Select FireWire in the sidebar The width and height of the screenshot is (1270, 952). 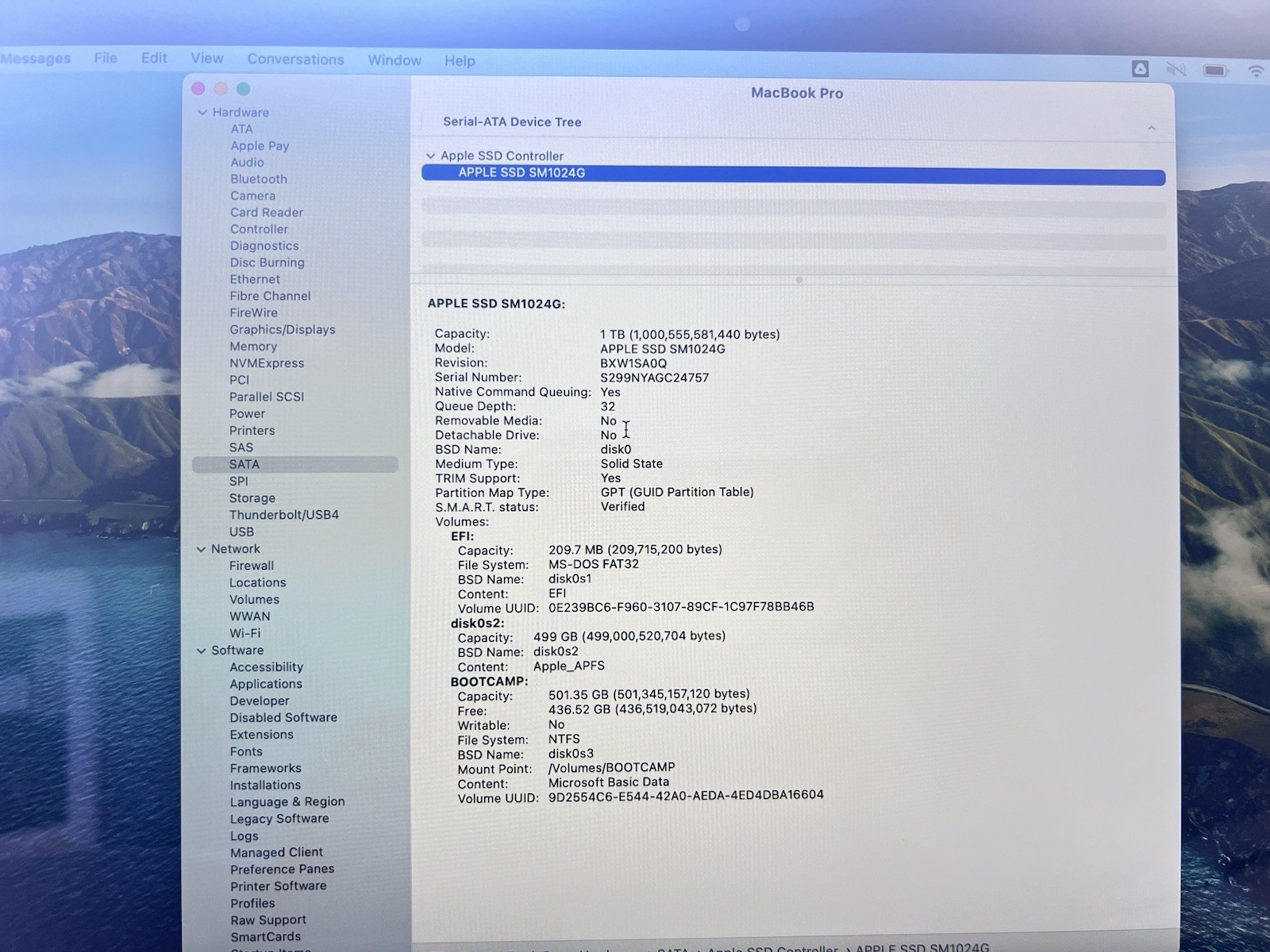[x=253, y=313]
